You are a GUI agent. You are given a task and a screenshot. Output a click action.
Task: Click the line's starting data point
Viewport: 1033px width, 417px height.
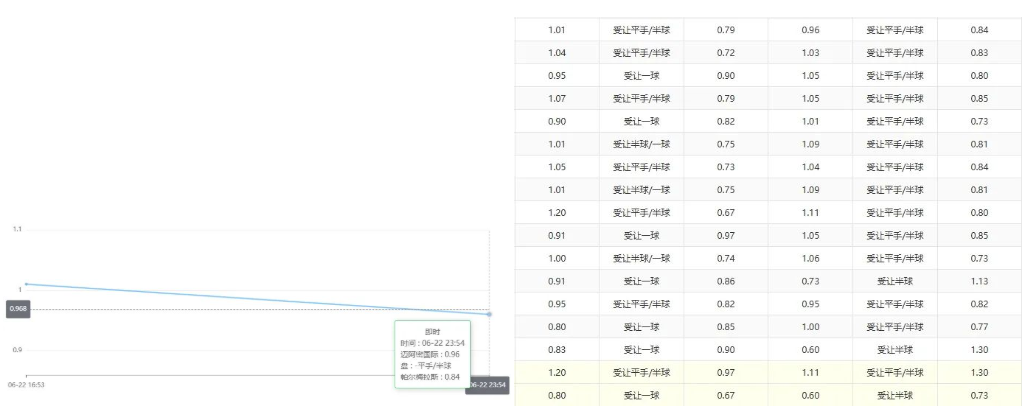[x=26, y=284]
